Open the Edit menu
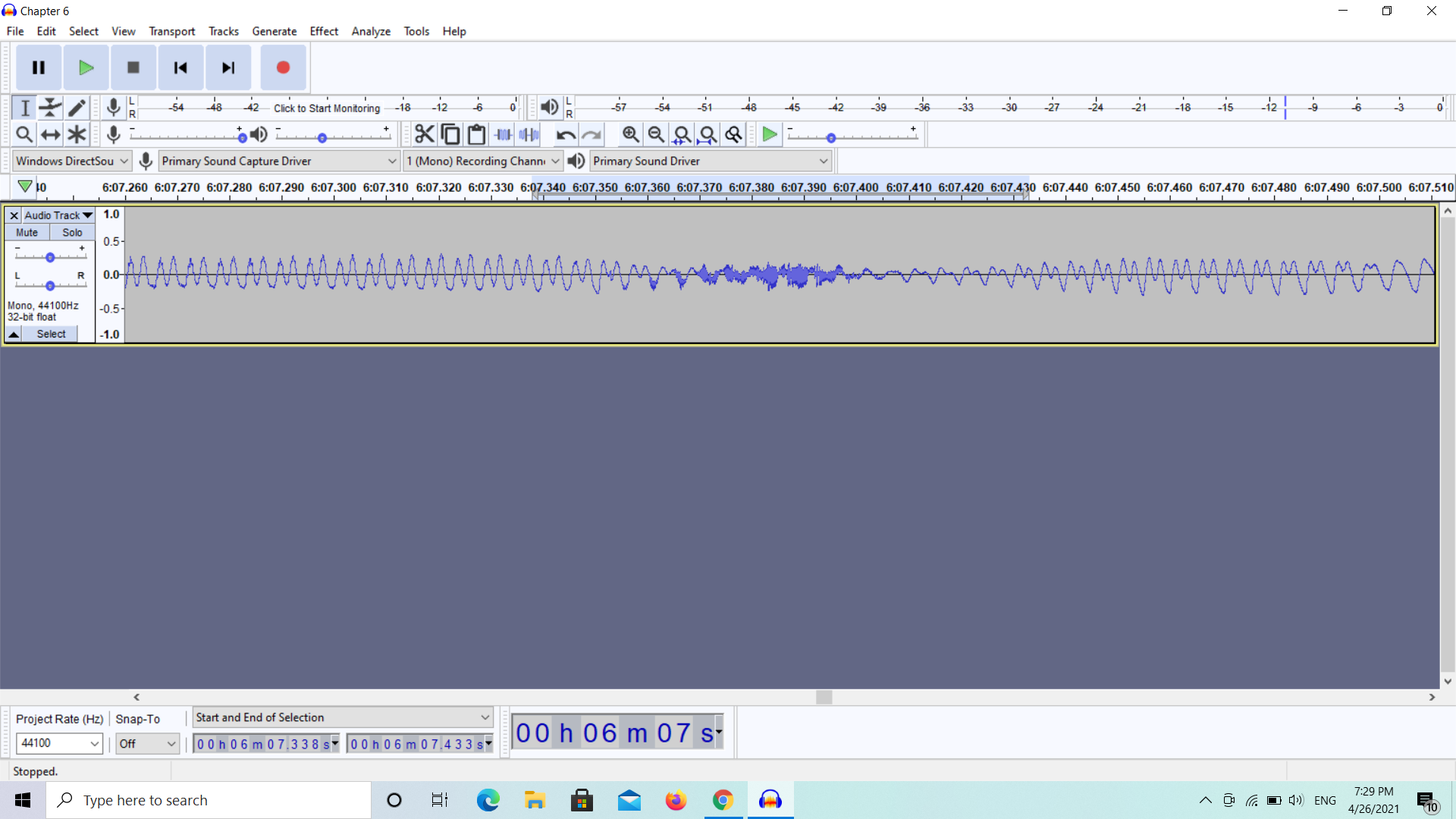The width and height of the screenshot is (1456, 819). (46, 31)
